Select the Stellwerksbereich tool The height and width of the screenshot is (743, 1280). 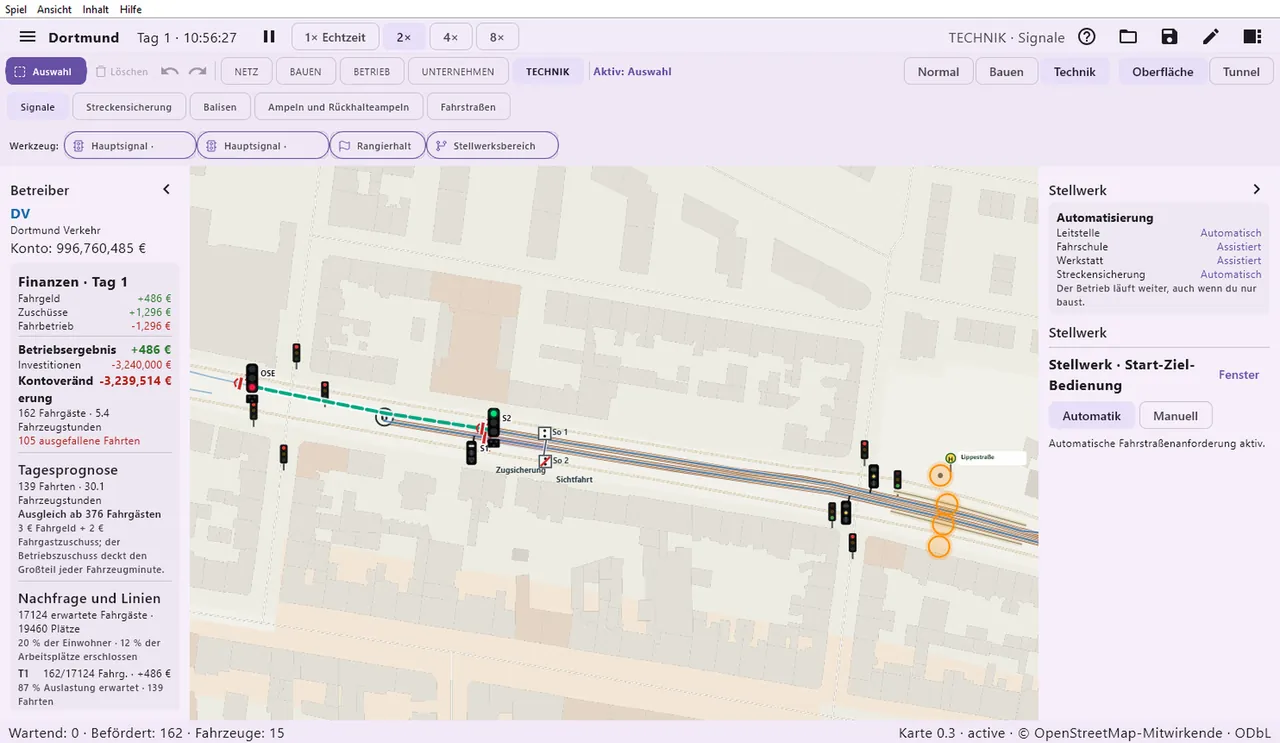point(492,146)
